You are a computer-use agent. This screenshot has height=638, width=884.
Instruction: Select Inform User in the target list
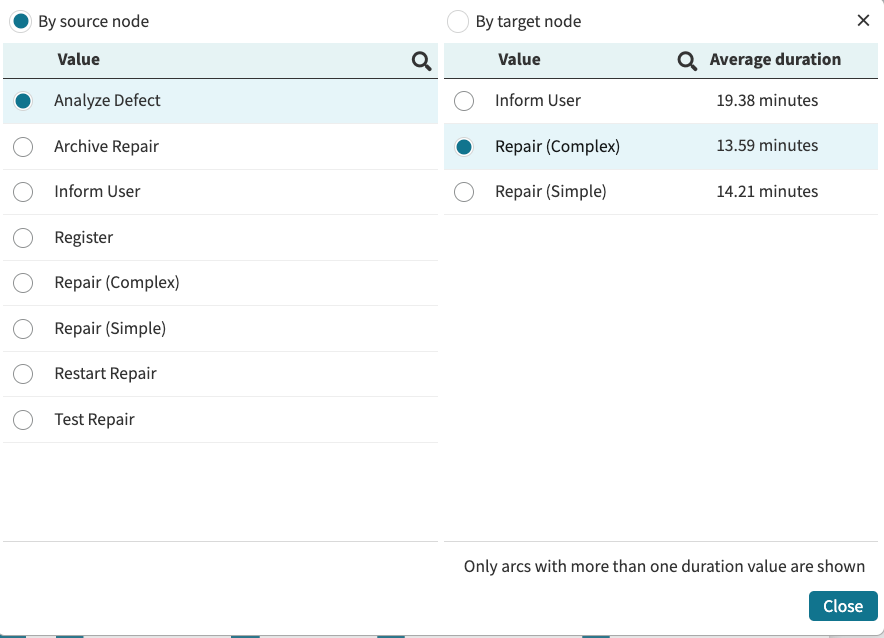(x=464, y=101)
